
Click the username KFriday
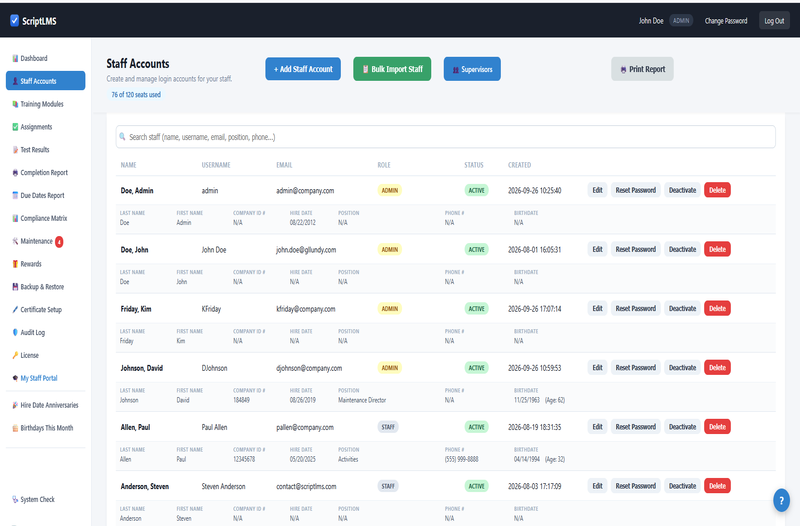click(x=211, y=309)
